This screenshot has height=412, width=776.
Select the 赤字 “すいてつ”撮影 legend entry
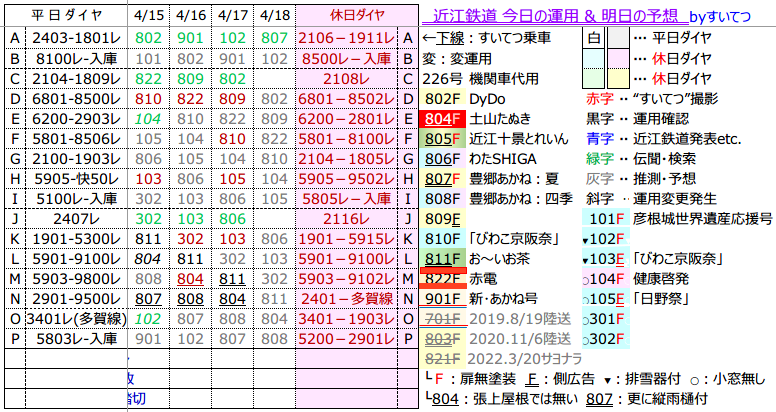tap(652, 99)
